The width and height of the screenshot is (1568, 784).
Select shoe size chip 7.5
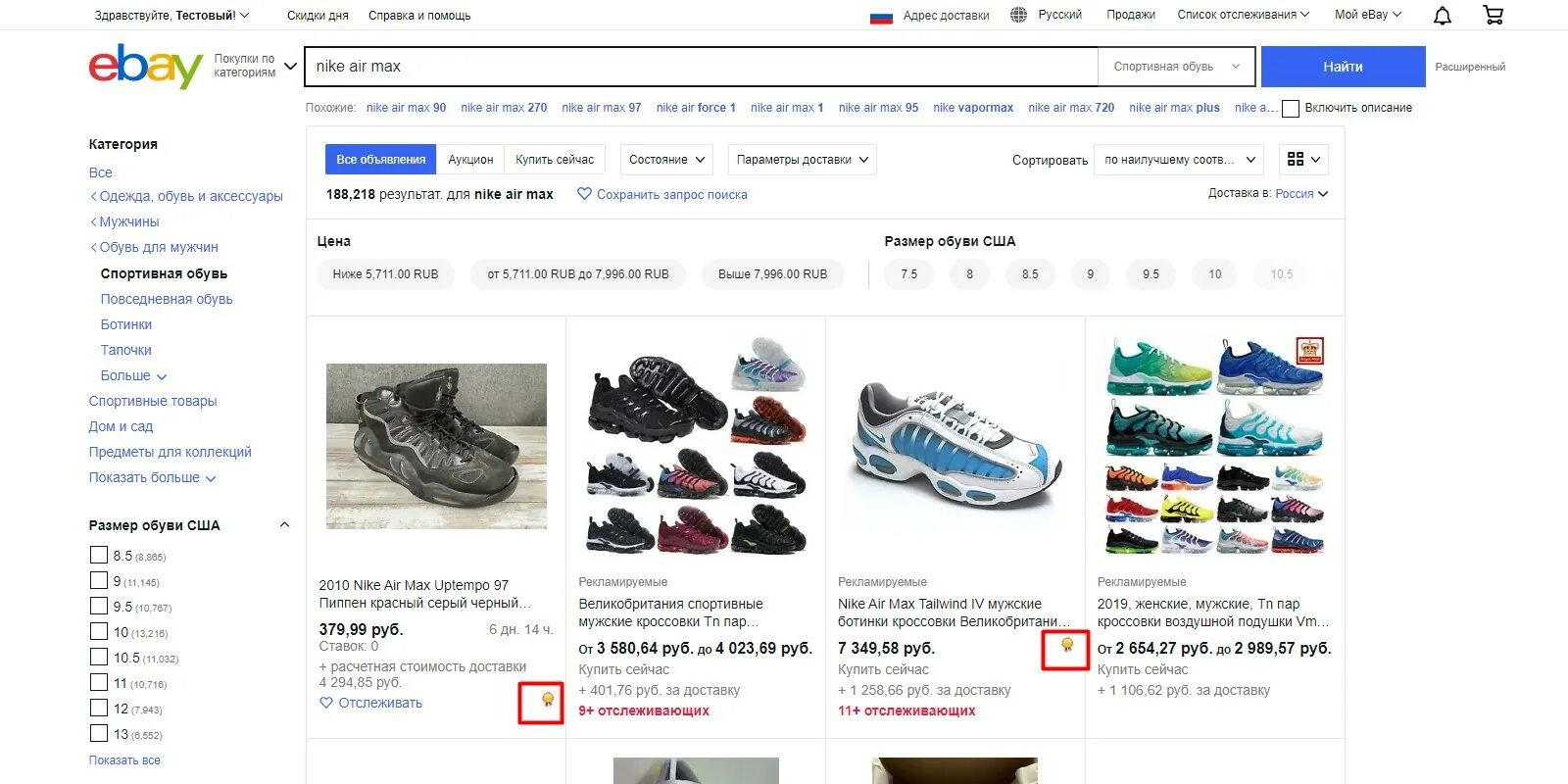coord(909,274)
